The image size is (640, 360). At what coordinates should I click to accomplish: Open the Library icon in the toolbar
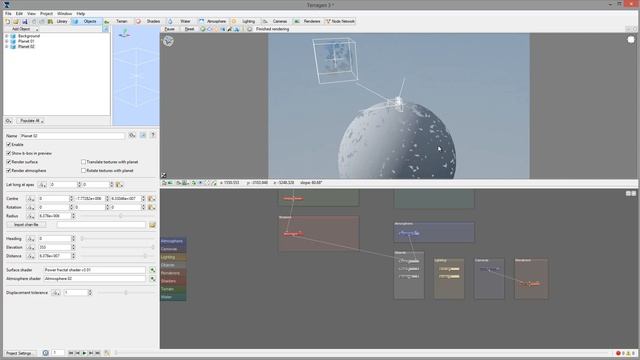click(51, 21)
